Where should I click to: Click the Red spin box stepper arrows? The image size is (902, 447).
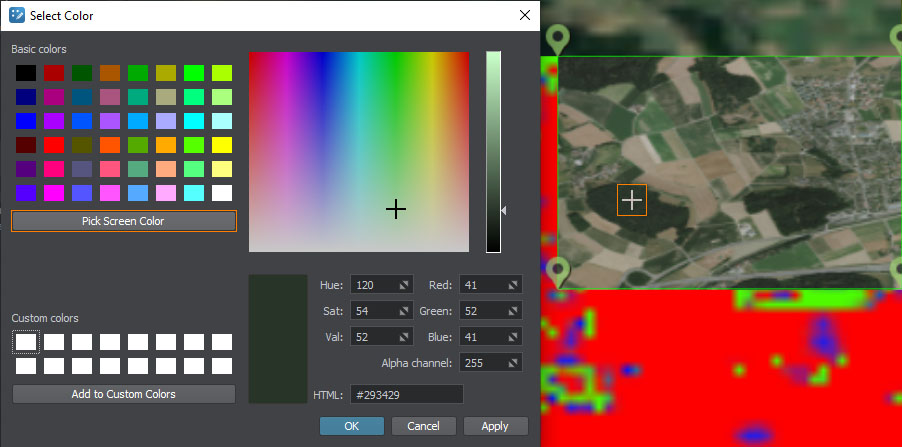(x=513, y=285)
